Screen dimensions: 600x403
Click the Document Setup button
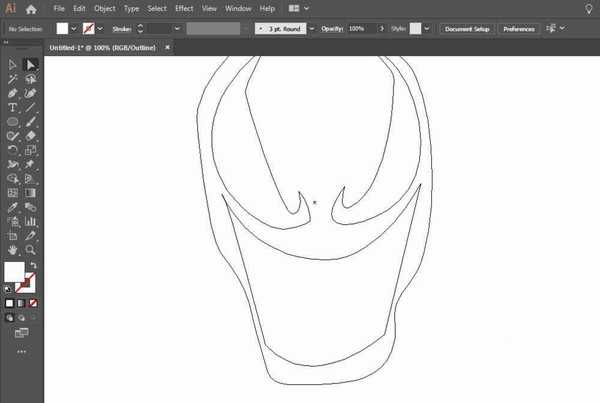(467, 29)
